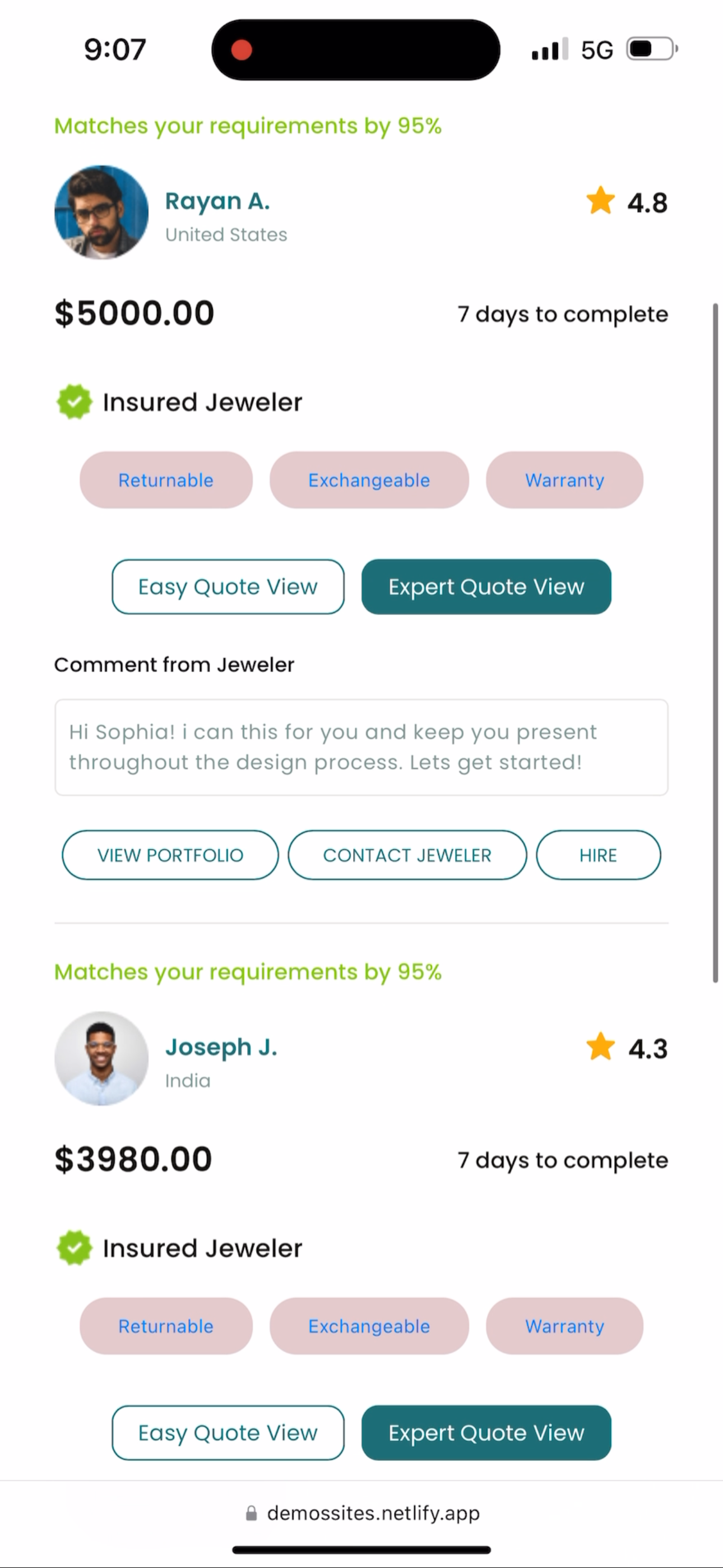Select Expert Quote View for Joseph J.
The width and height of the screenshot is (723, 1568).
(486, 1433)
